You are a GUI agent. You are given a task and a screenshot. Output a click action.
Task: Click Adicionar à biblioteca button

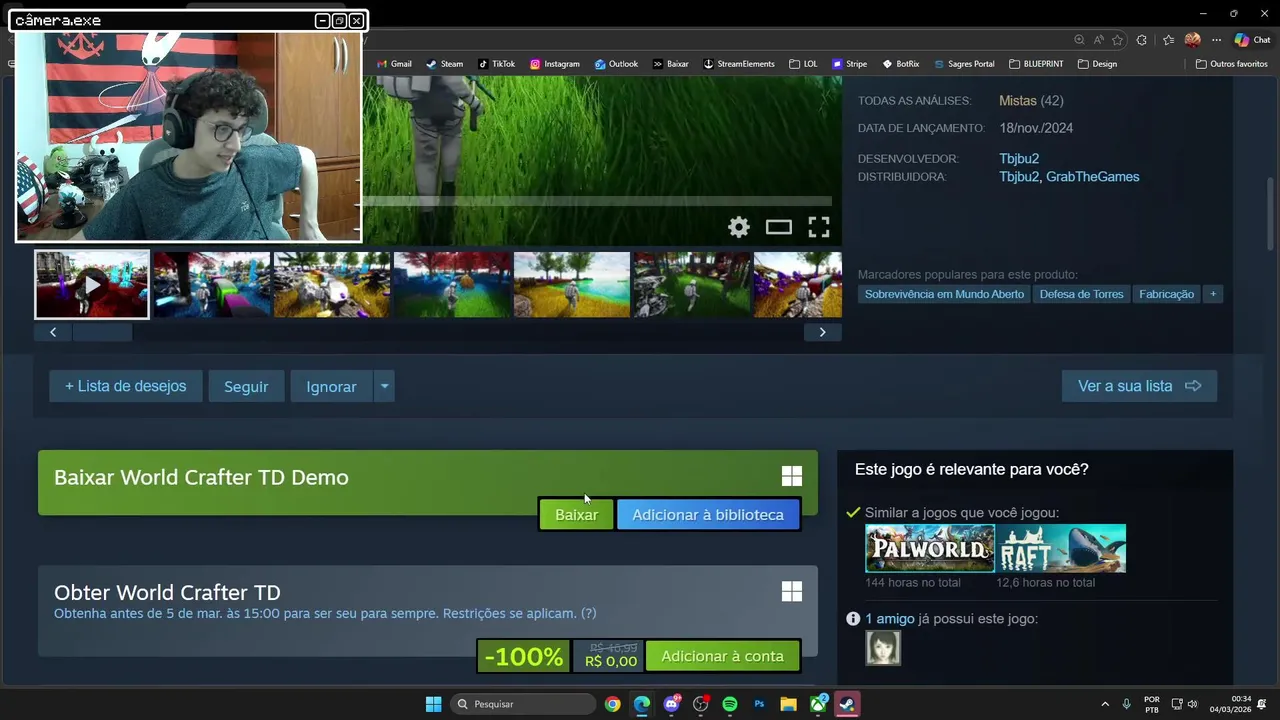tap(708, 514)
